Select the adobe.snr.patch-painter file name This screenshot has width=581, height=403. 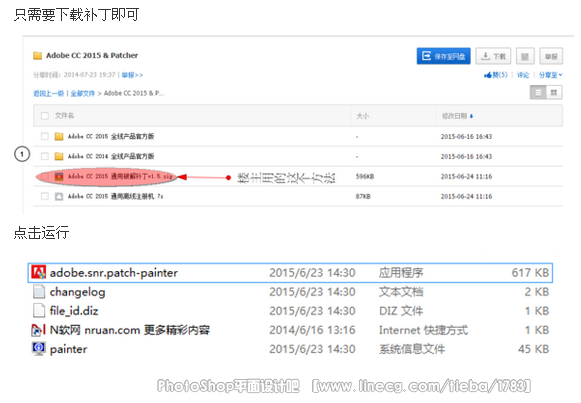114,273
